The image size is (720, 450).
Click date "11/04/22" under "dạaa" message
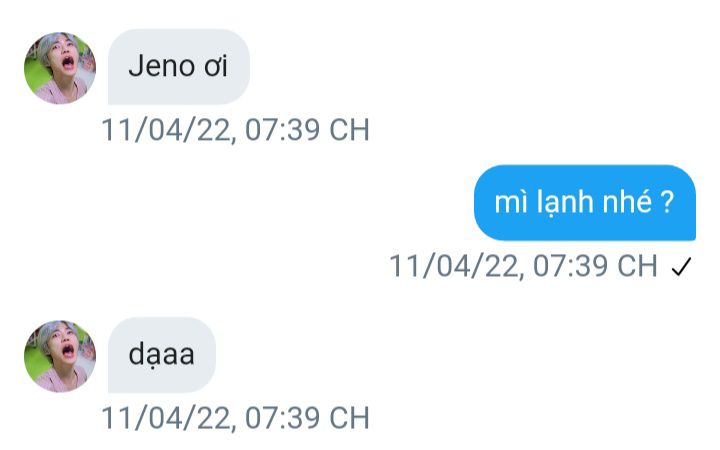click(x=166, y=418)
